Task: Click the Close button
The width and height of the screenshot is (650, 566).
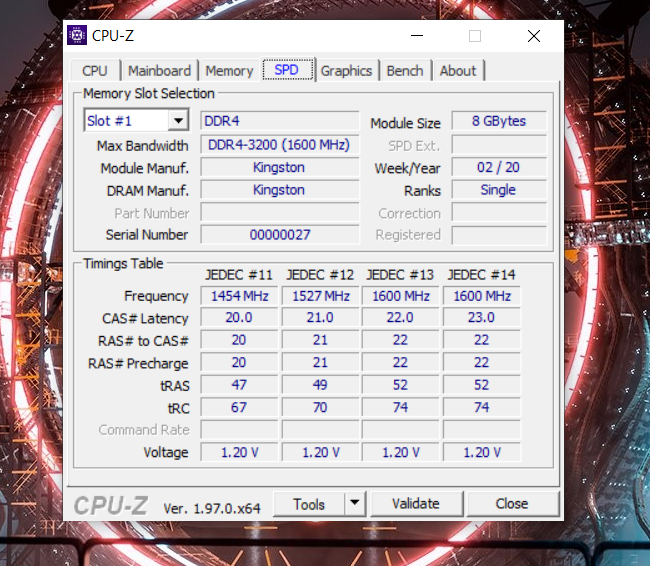Action: click(x=512, y=504)
